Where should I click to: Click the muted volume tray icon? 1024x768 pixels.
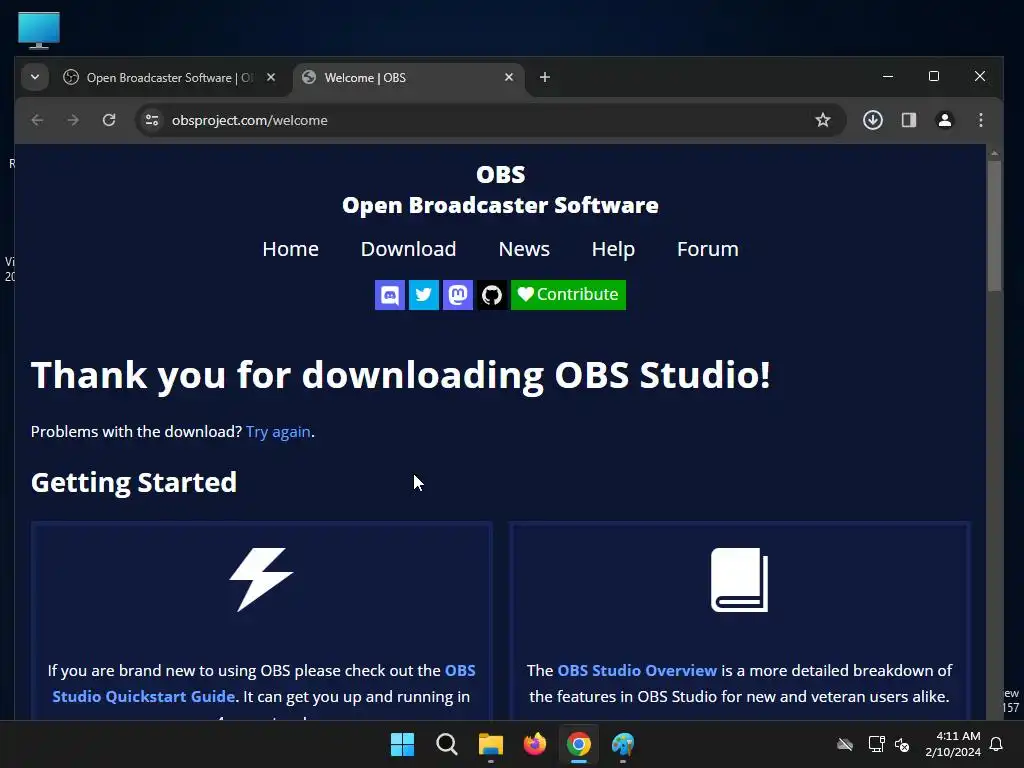click(902, 744)
